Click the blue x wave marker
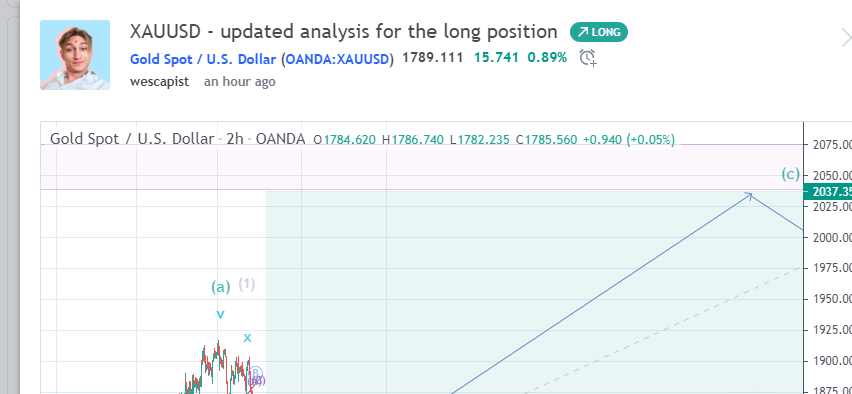This screenshot has height=394, width=852. [x=247, y=338]
